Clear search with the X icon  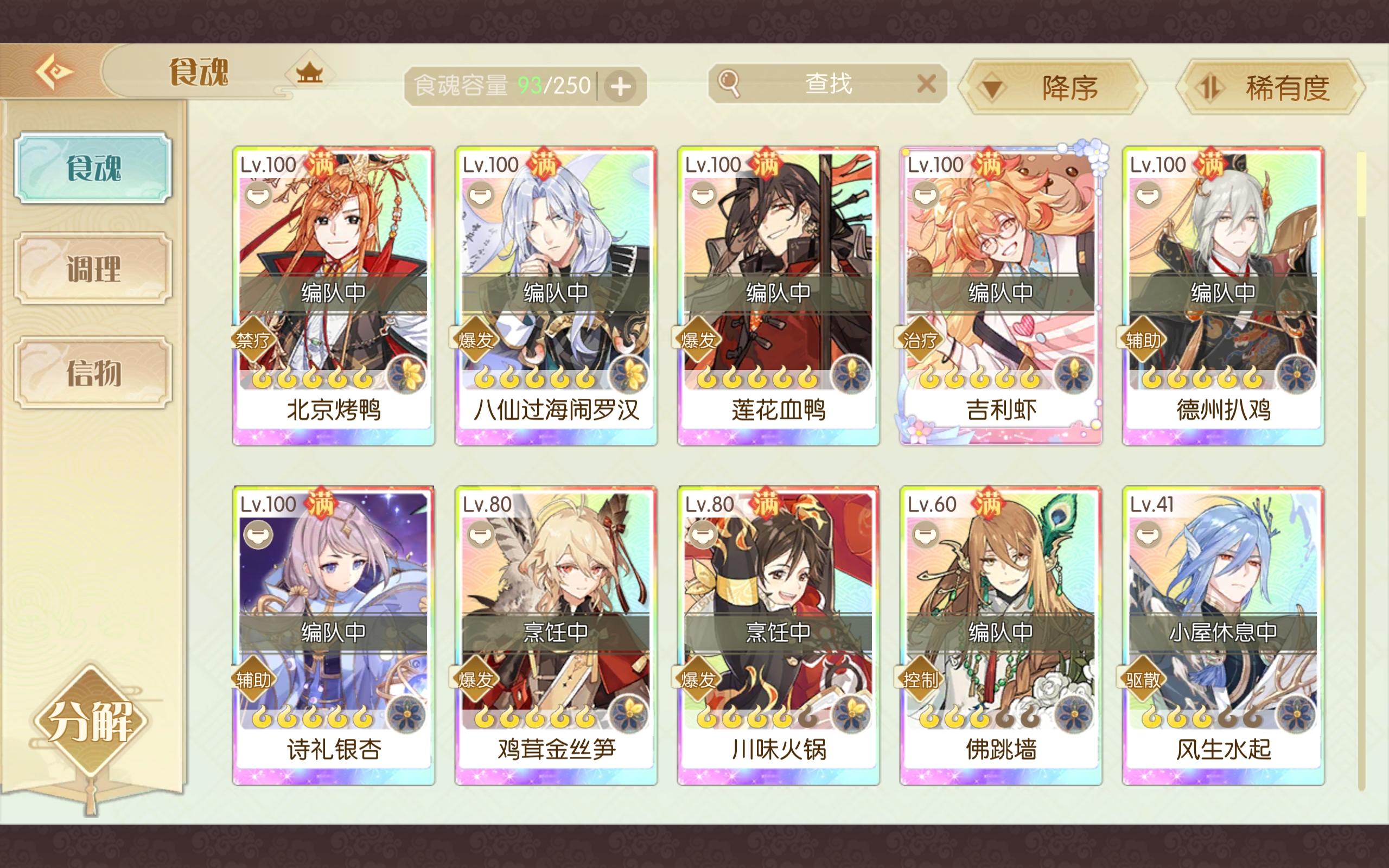[926, 85]
